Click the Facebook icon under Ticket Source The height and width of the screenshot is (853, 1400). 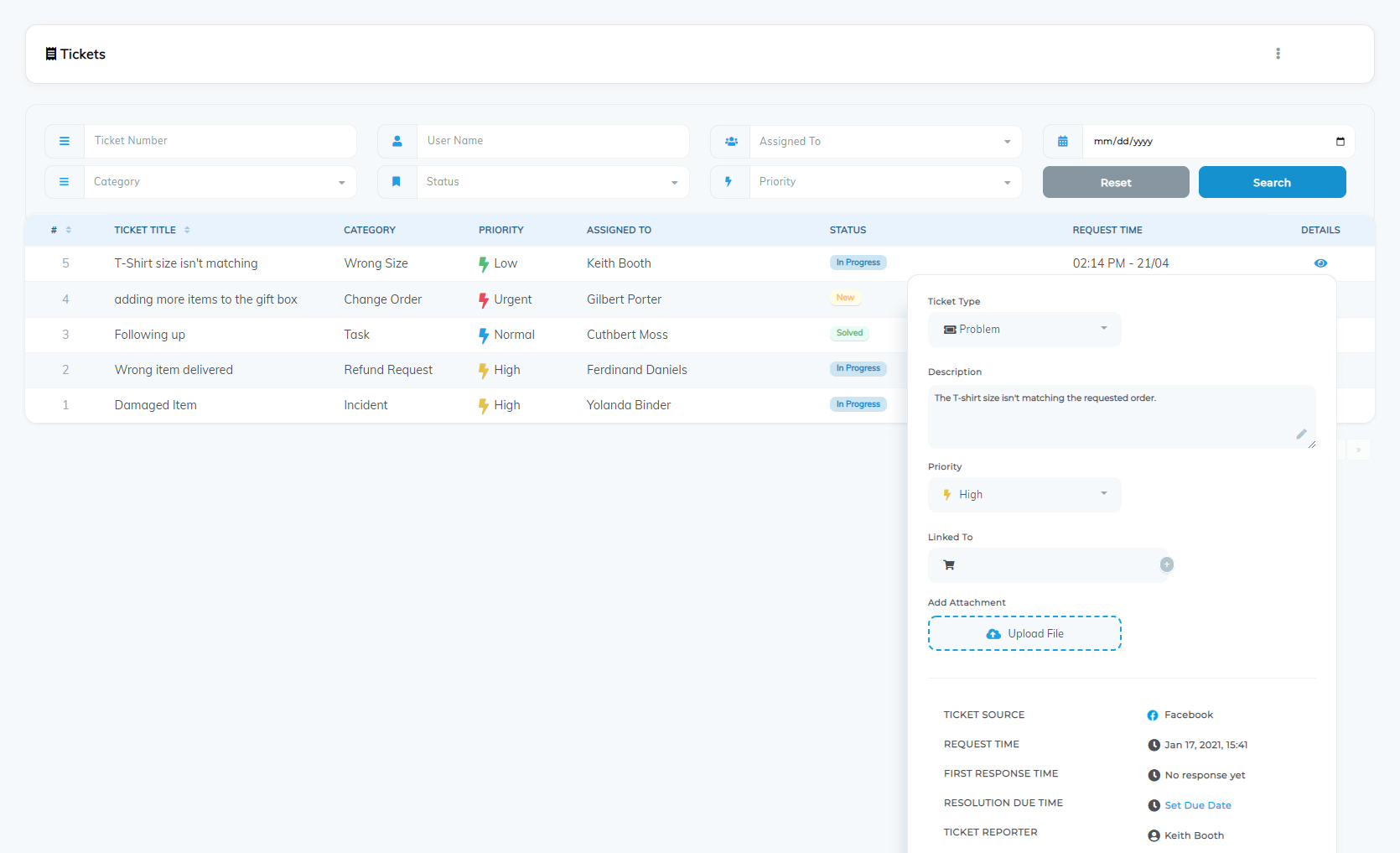(x=1153, y=715)
